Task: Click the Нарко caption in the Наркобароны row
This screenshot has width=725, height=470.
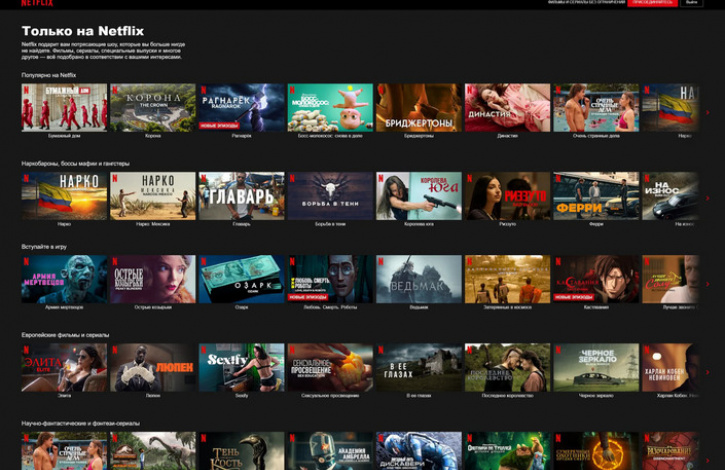Action: point(64,224)
